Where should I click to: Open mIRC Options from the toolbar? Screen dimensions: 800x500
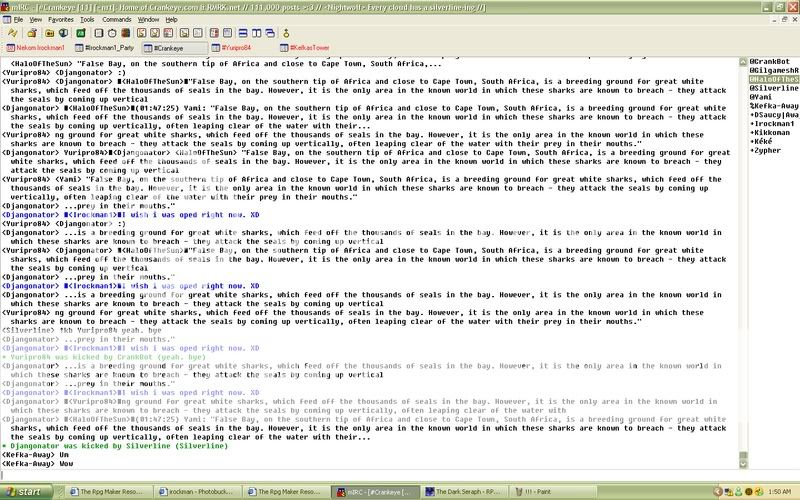(32, 32)
